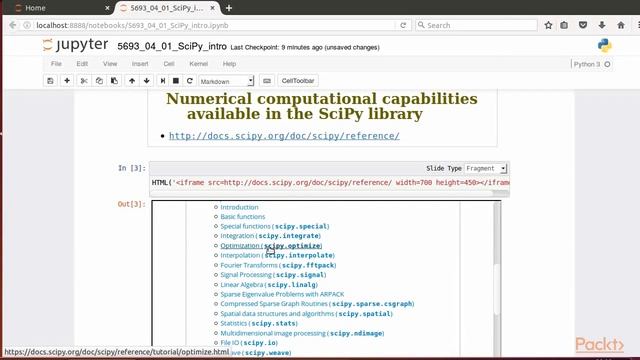640x360 pixels.
Task: Open bookmarks library icon
Action: (564, 25)
